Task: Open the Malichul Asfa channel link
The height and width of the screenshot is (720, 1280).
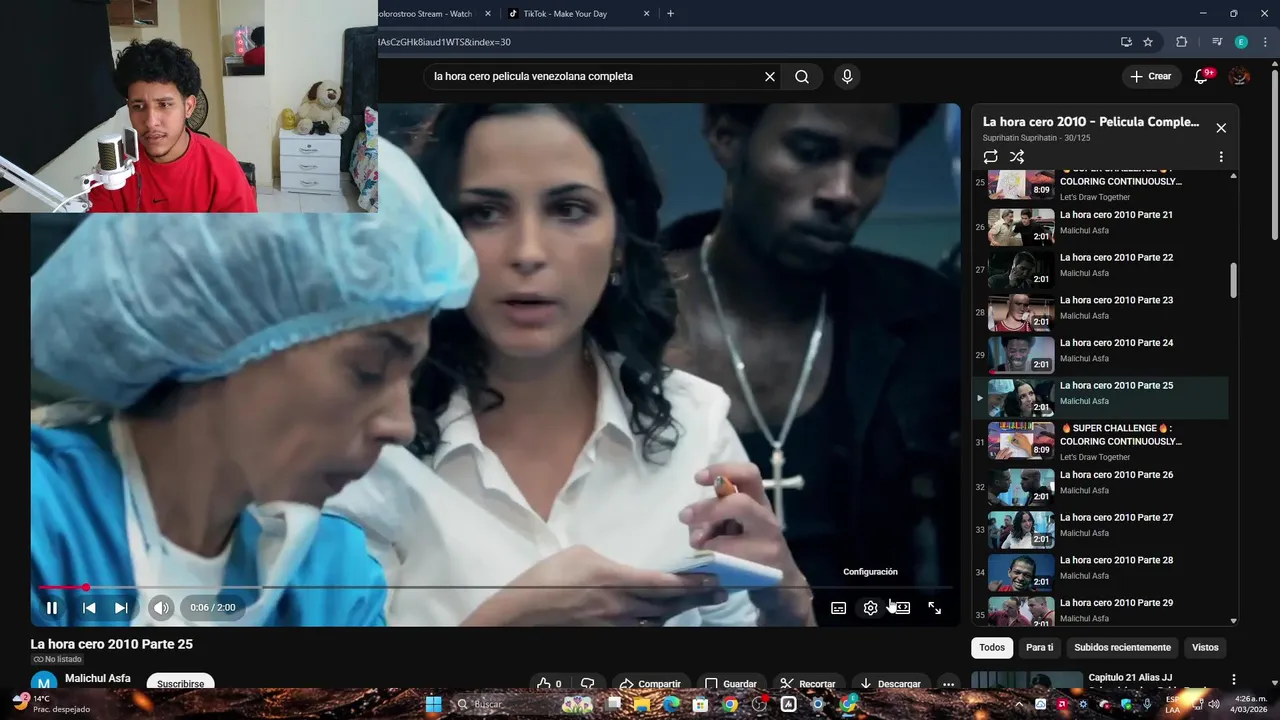Action: tap(98, 679)
